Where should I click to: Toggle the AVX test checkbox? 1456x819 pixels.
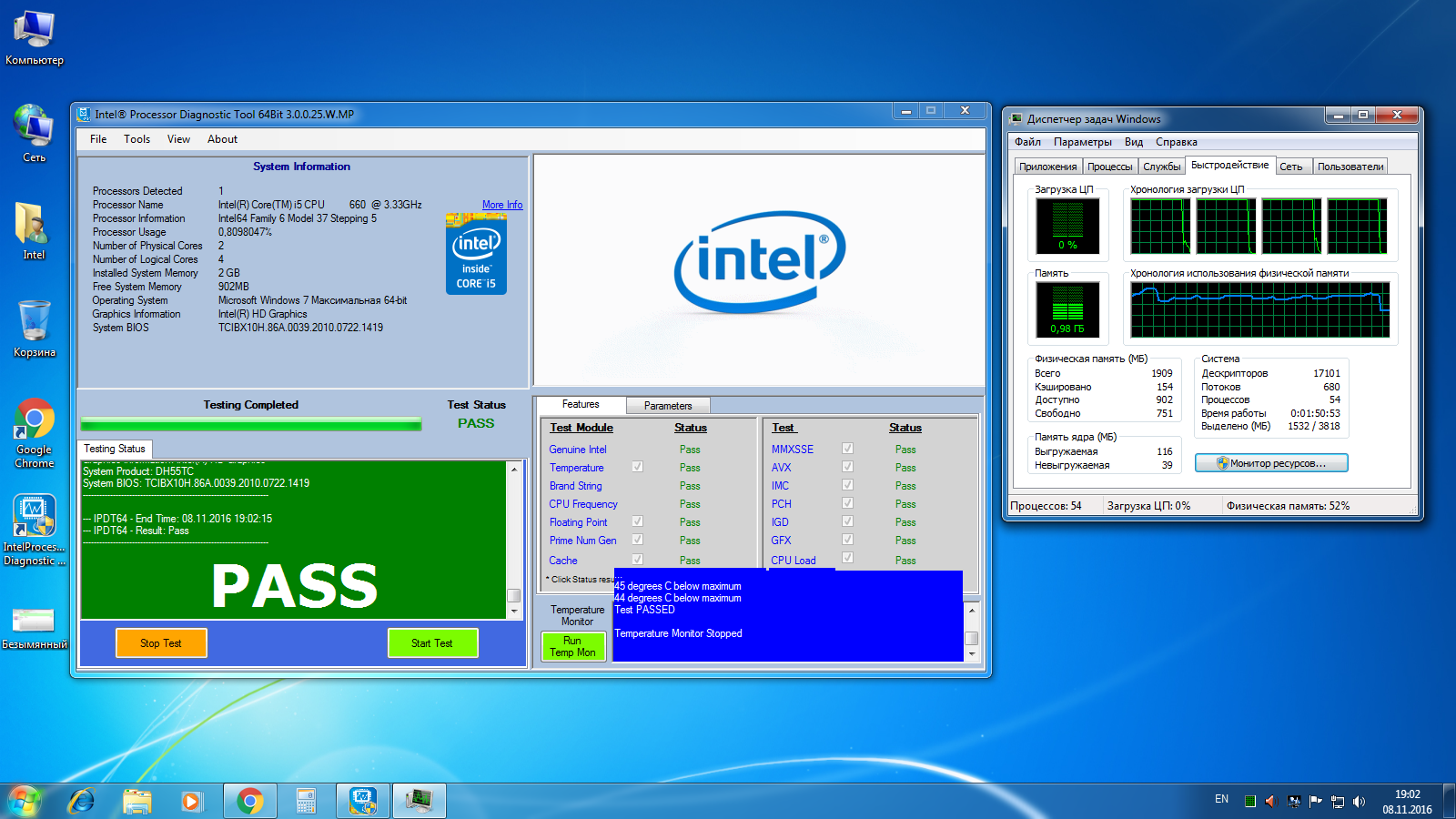847,467
